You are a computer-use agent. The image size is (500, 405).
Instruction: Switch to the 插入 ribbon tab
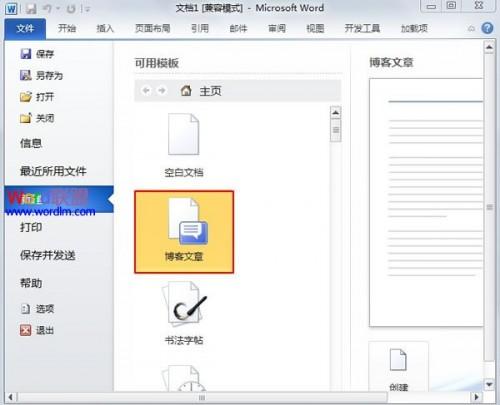tap(105, 28)
